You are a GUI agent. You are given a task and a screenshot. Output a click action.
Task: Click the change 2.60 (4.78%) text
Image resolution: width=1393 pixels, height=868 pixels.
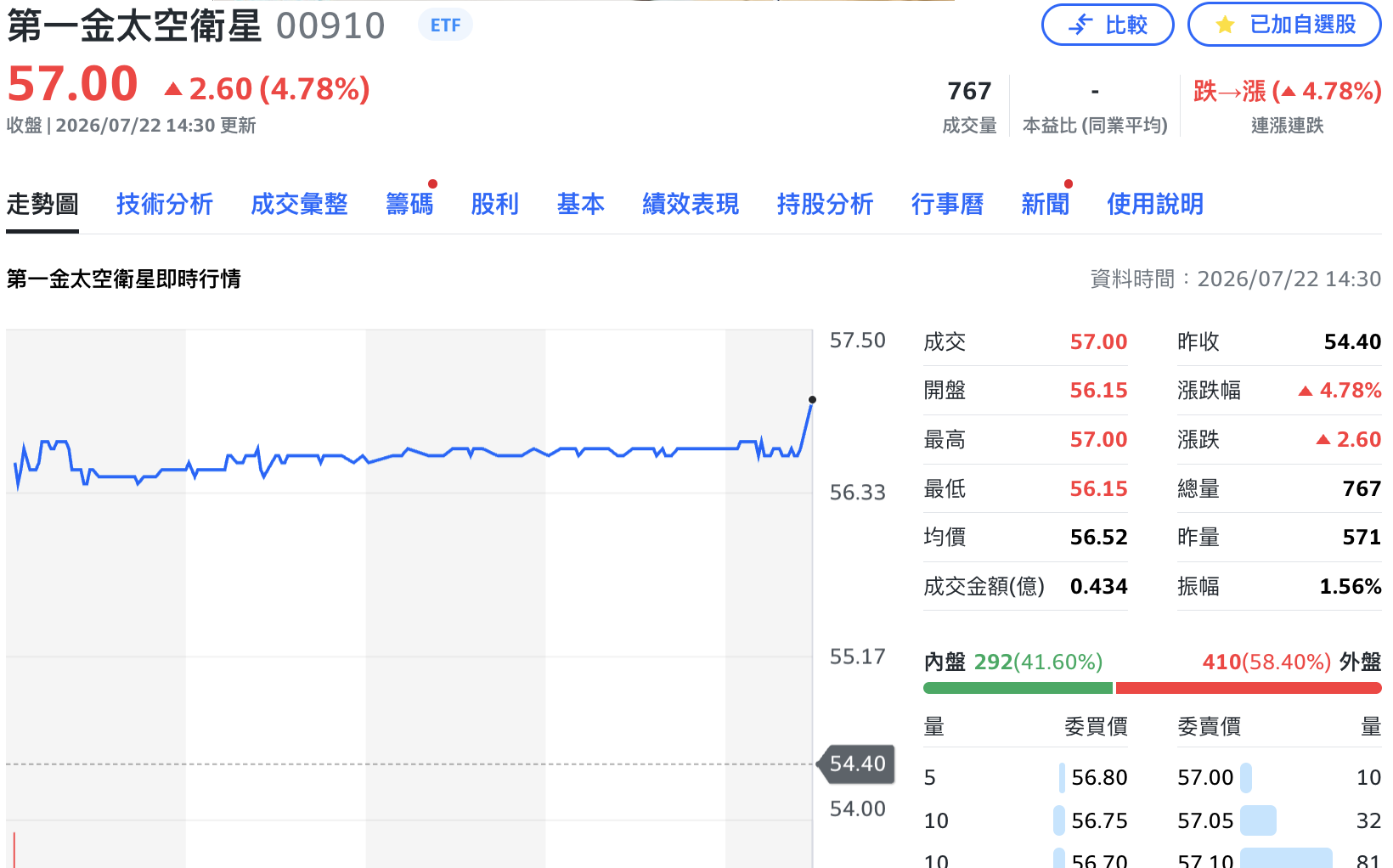(x=267, y=89)
